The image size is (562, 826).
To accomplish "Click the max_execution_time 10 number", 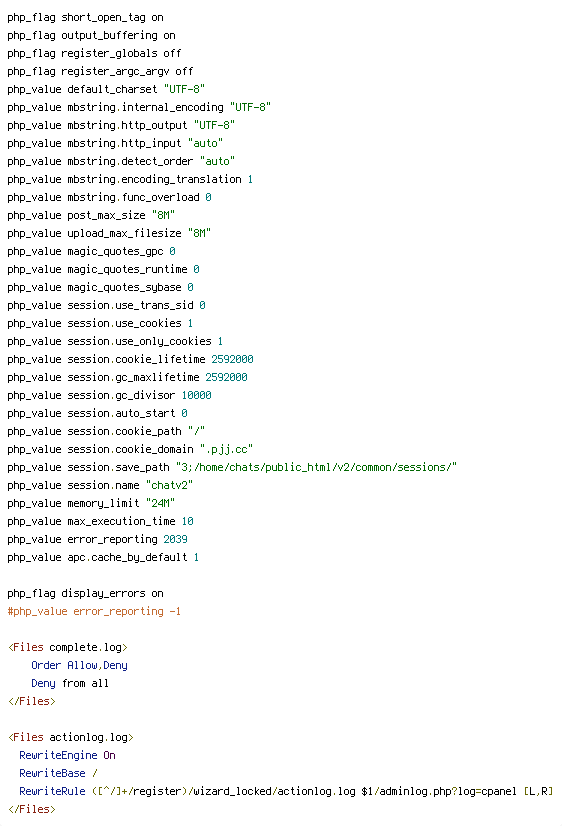I will [x=188, y=521].
